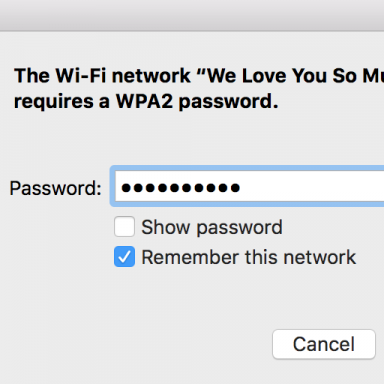Click the blue checkmark icon
Screen dimensions: 384x384
coord(124,257)
